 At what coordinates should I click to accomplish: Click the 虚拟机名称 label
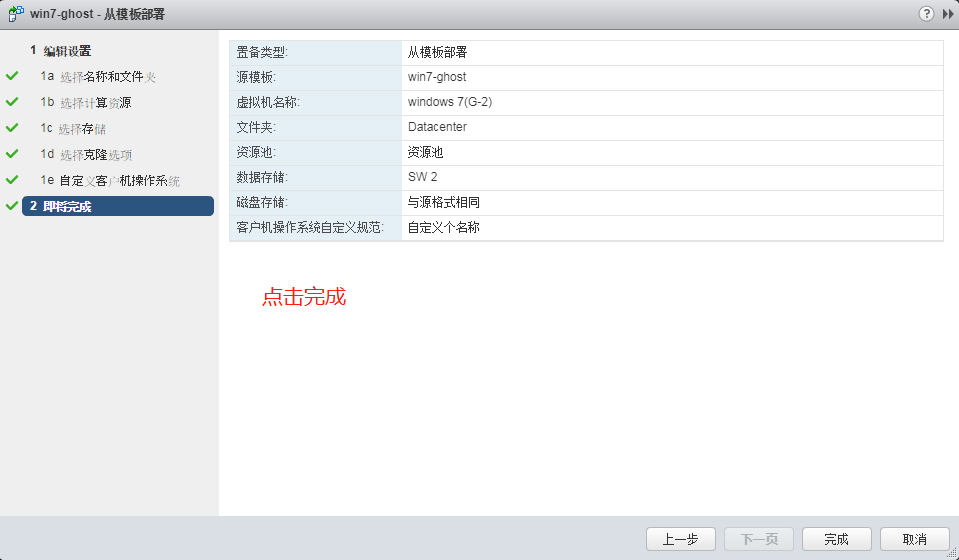[x=268, y=103]
